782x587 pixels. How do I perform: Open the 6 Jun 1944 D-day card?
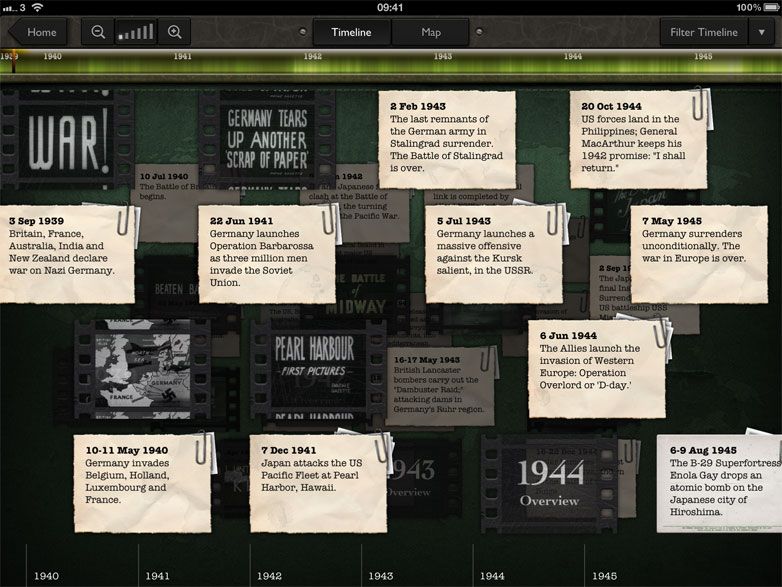click(x=597, y=369)
